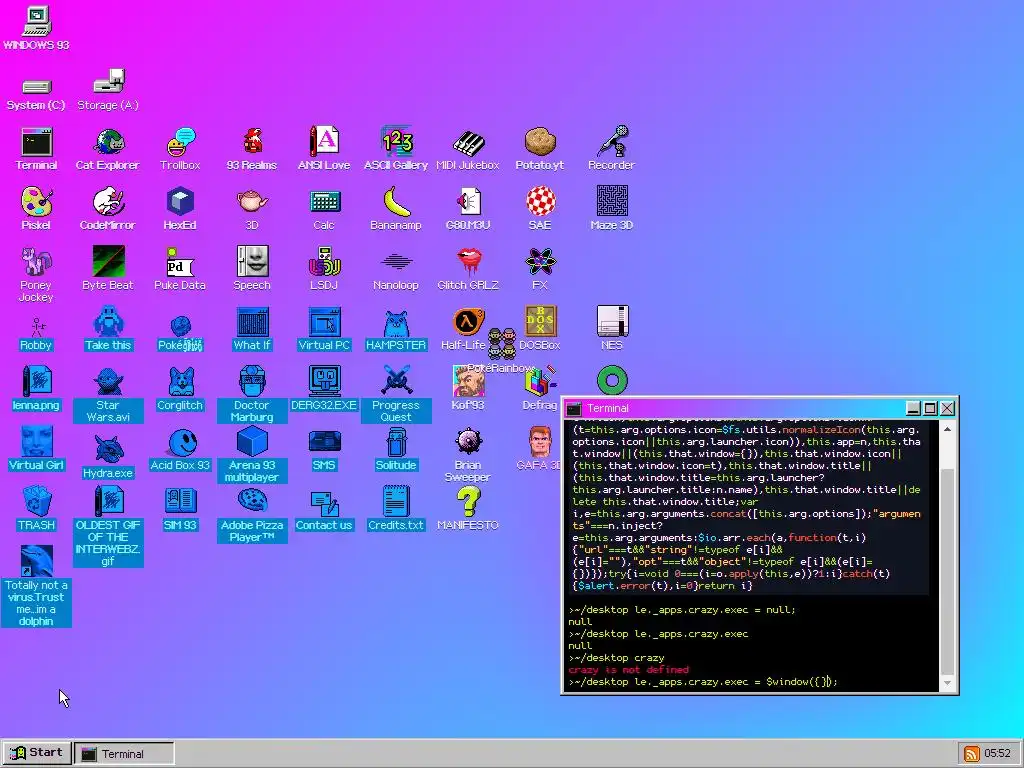Launch the Calc calculator icon
The image size is (1024, 768).
[x=324, y=209]
